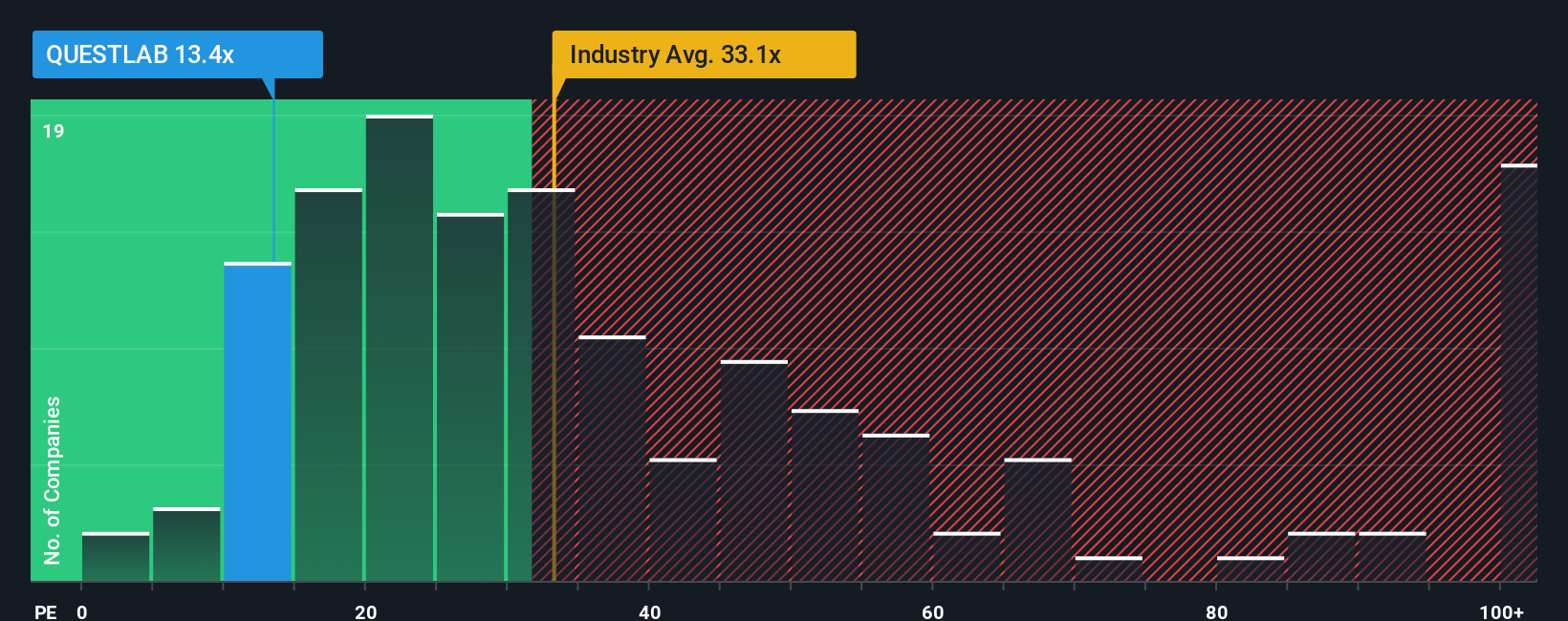The height and width of the screenshot is (621, 1568).
Task: Click the bar at PE 5-10
Action: point(186,545)
